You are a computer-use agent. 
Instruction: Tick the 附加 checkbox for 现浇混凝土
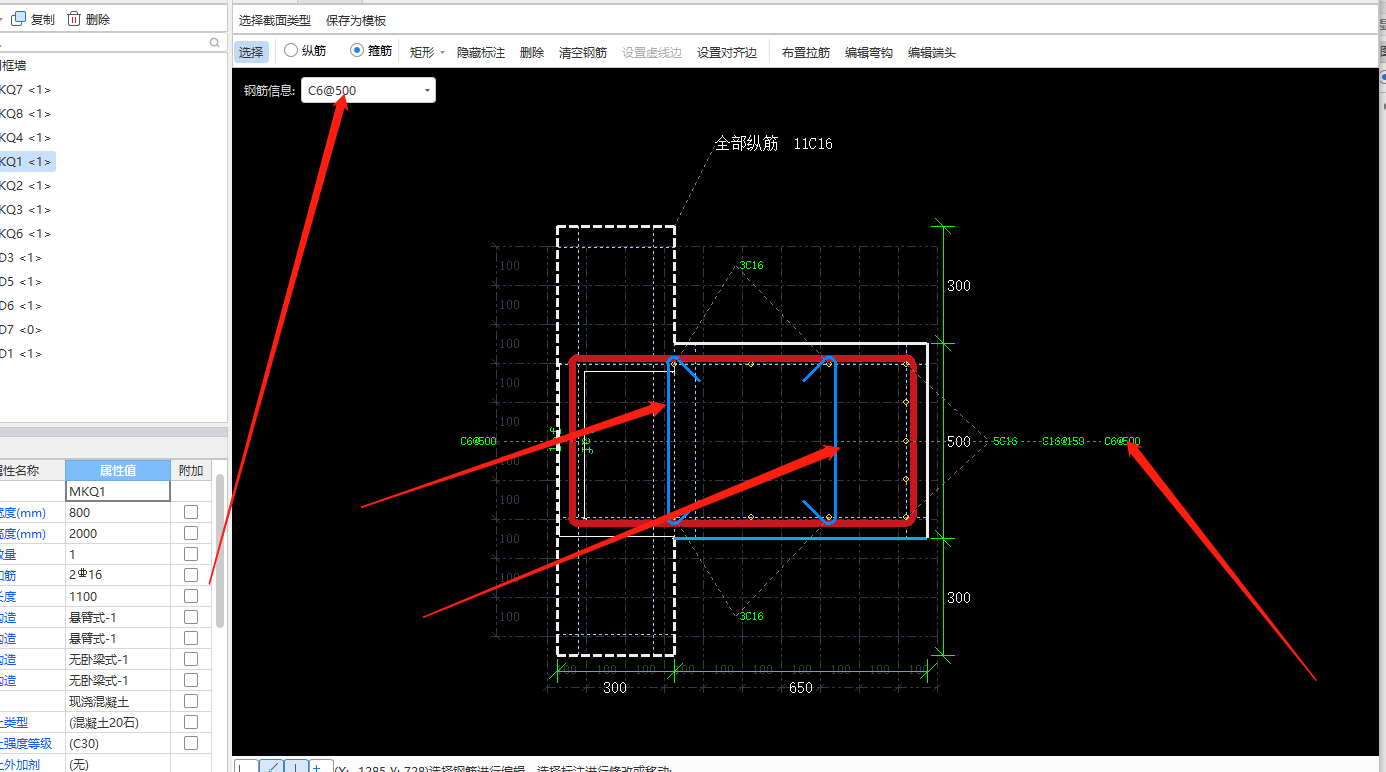191,701
